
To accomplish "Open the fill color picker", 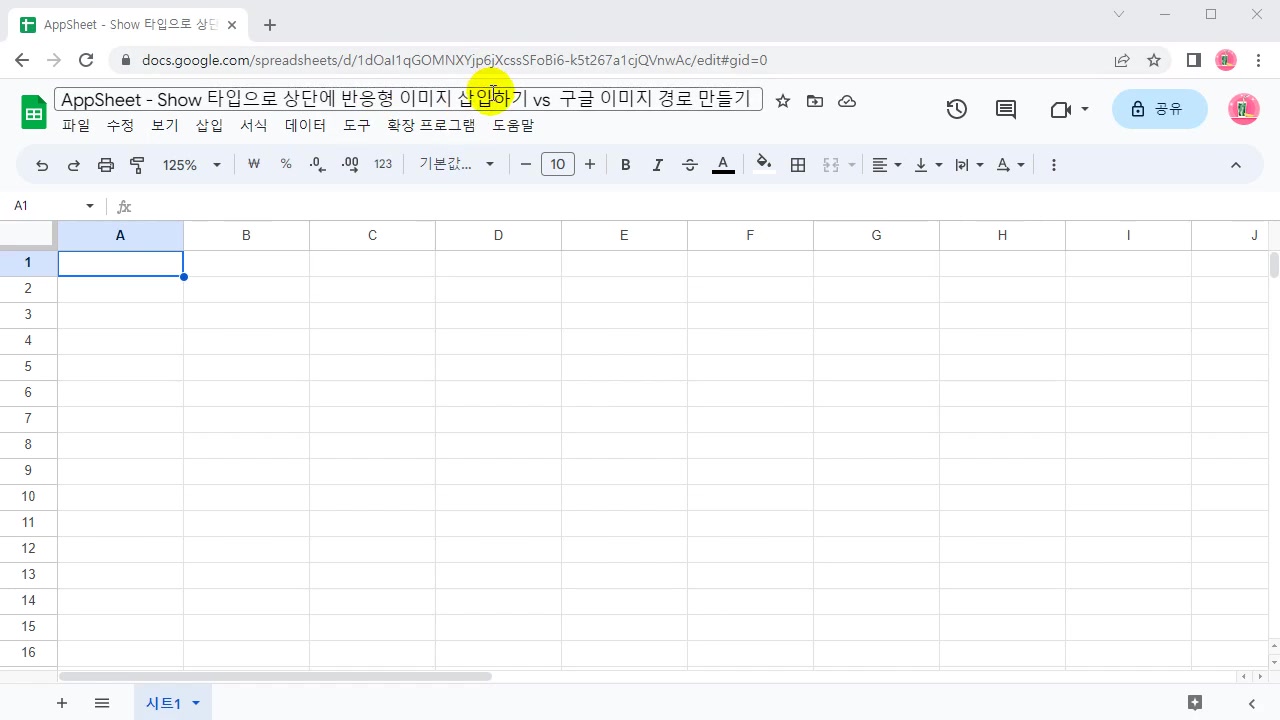I will pos(764,165).
